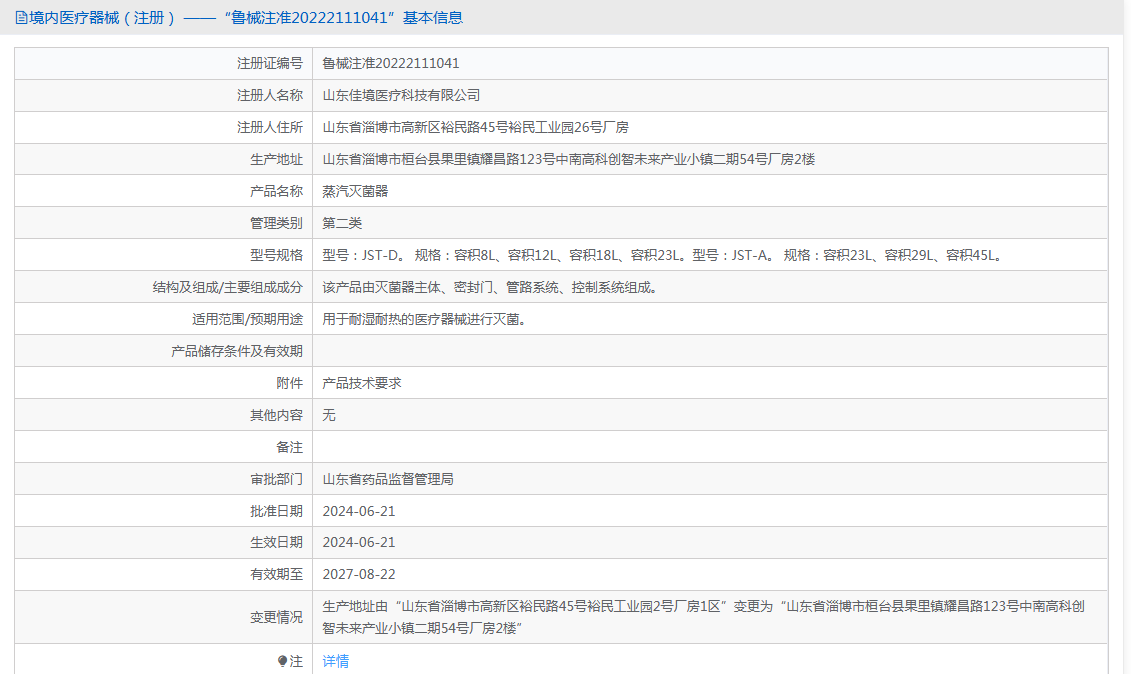The image size is (1131, 674).
Task: Select registration number 鲁械注准20222111041 value
Action: pos(391,64)
